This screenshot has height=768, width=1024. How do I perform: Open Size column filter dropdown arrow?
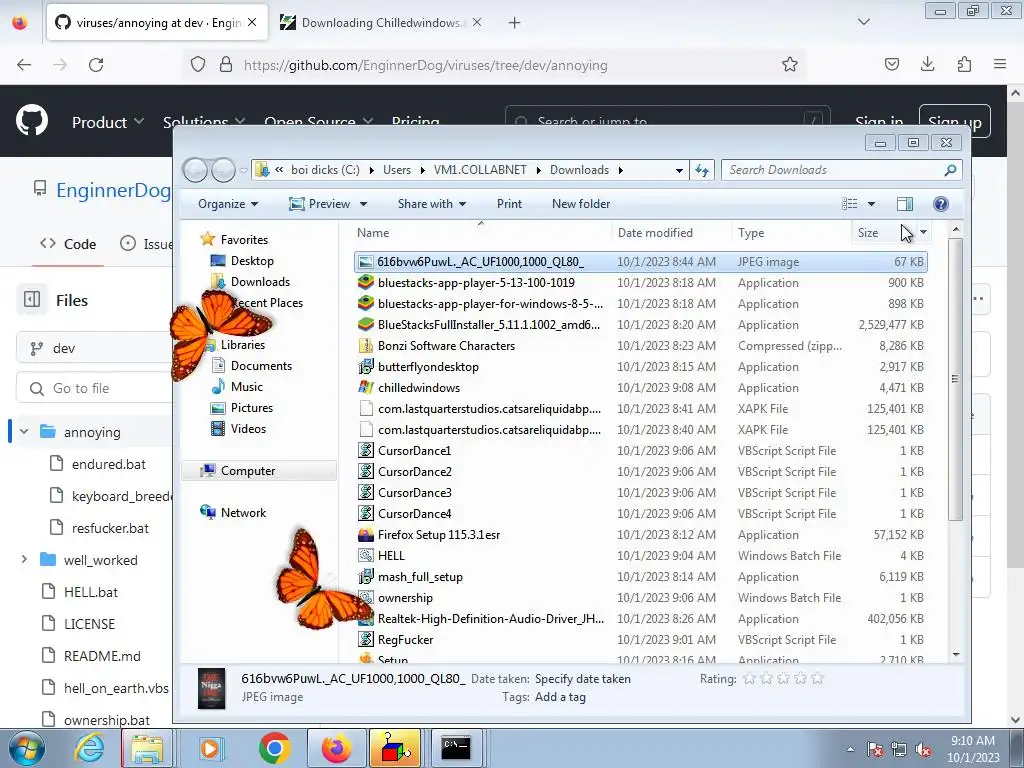click(923, 232)
